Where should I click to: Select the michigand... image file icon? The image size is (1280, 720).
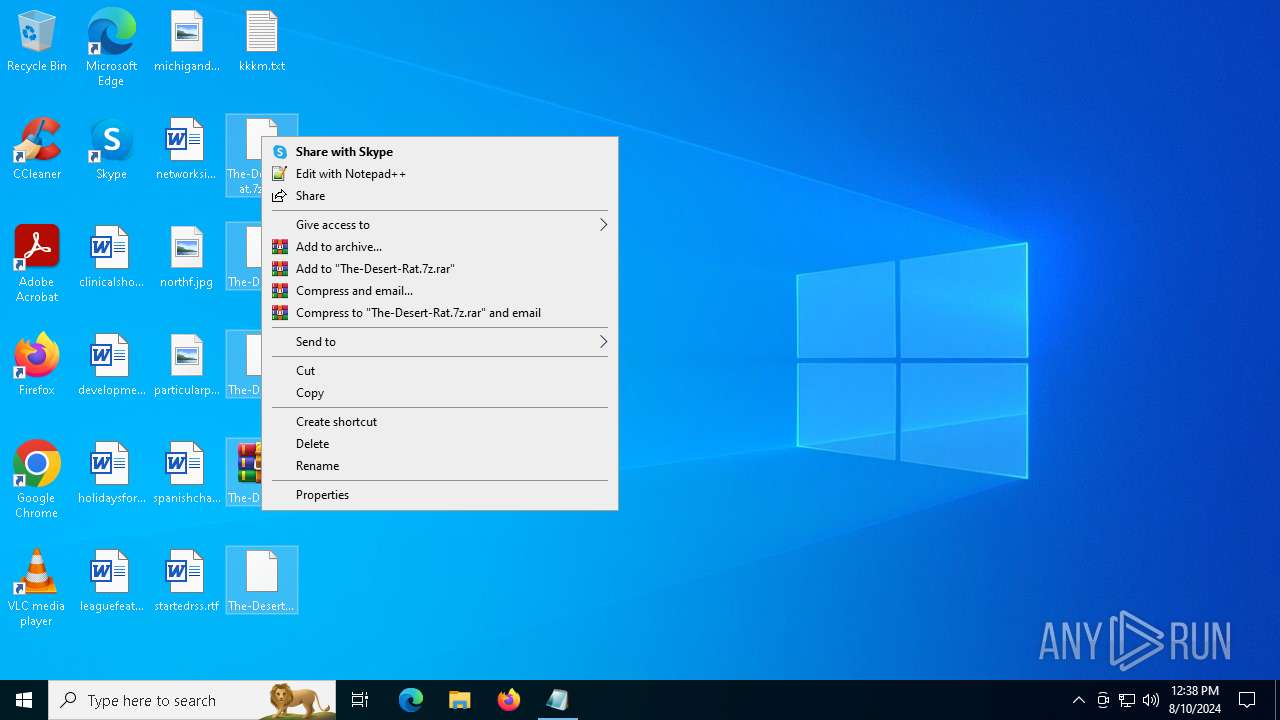pyautogui.click(x=187, y=42)
